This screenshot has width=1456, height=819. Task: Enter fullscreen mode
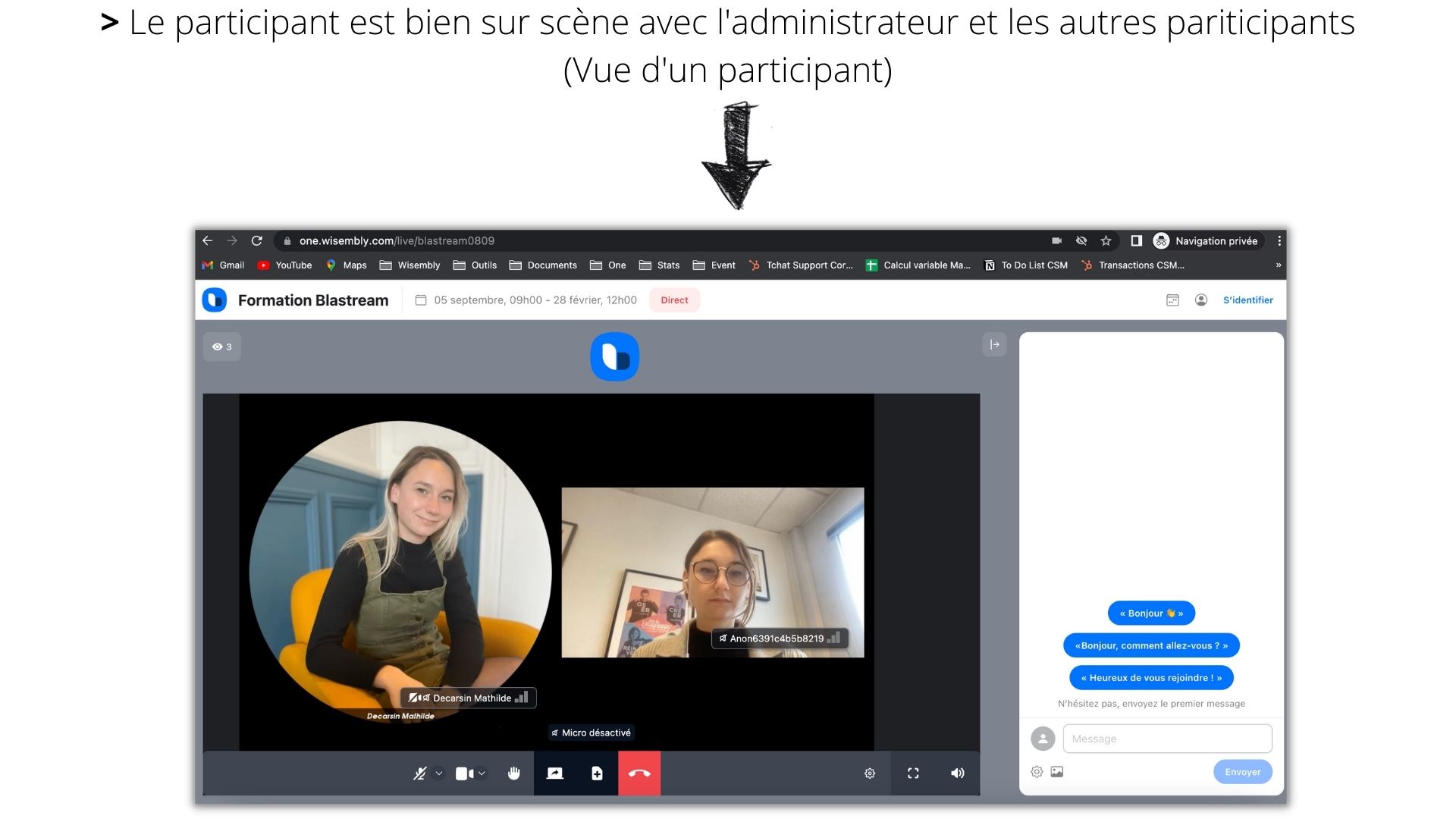(x=913, y=773)
